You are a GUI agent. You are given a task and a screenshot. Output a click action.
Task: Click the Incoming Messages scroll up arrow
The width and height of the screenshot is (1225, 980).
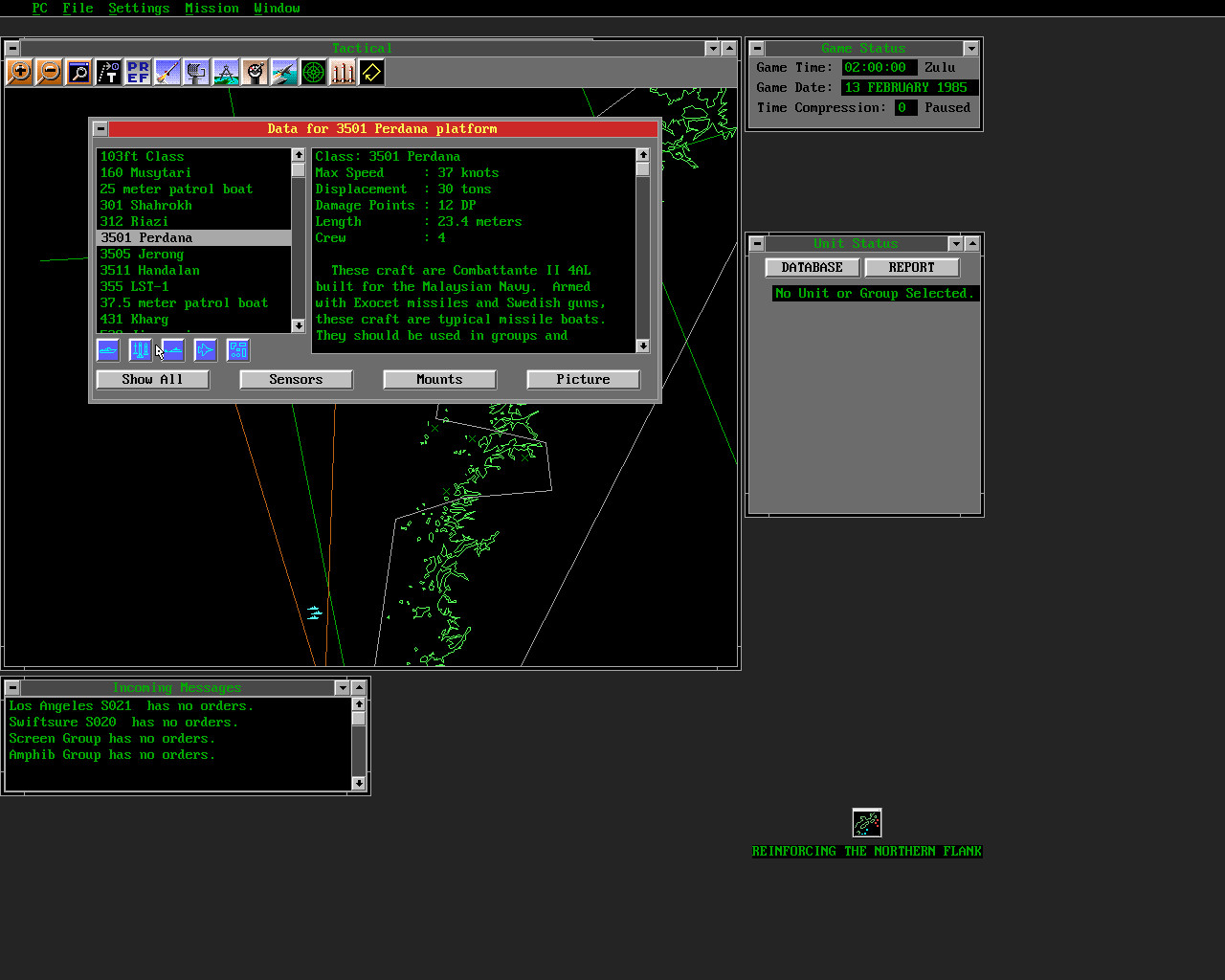(359, 705)
